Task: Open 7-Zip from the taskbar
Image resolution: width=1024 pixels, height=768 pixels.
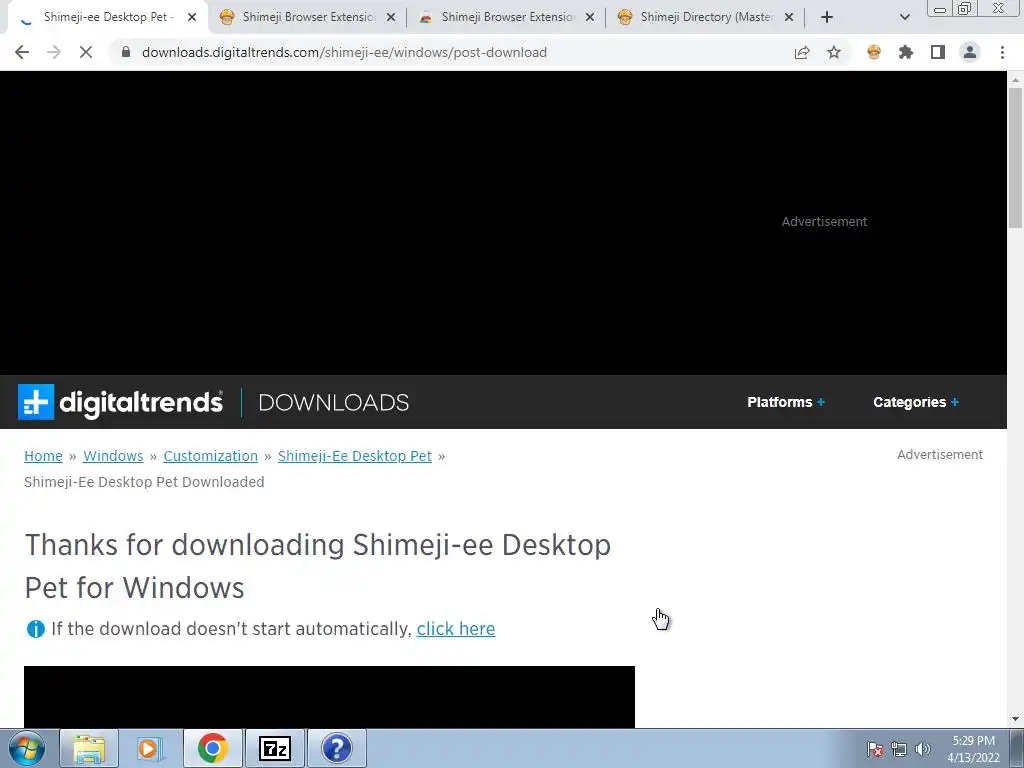Action: coord(274,748)
